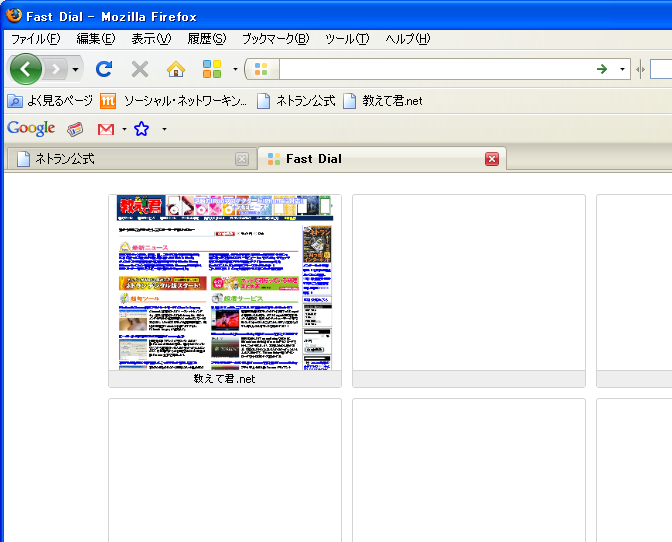Open the Gmail toolbar icon
672x542 pixels.
pyautogui.click(x=106, y=129)
